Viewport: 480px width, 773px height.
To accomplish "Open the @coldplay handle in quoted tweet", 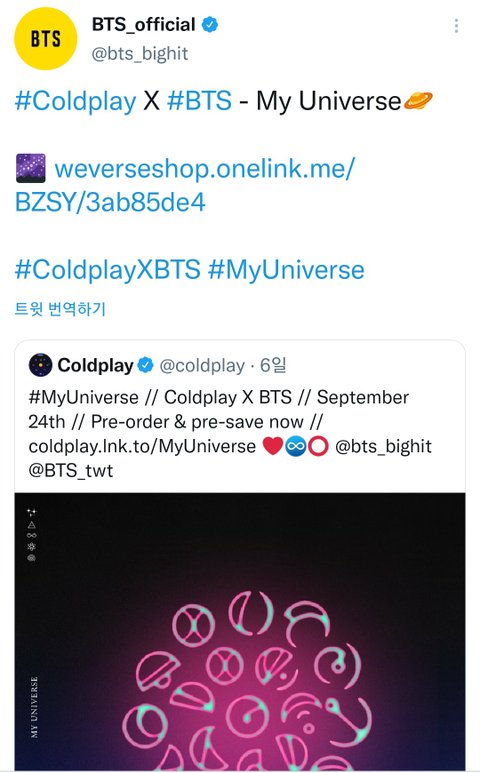I will (202, 365).
